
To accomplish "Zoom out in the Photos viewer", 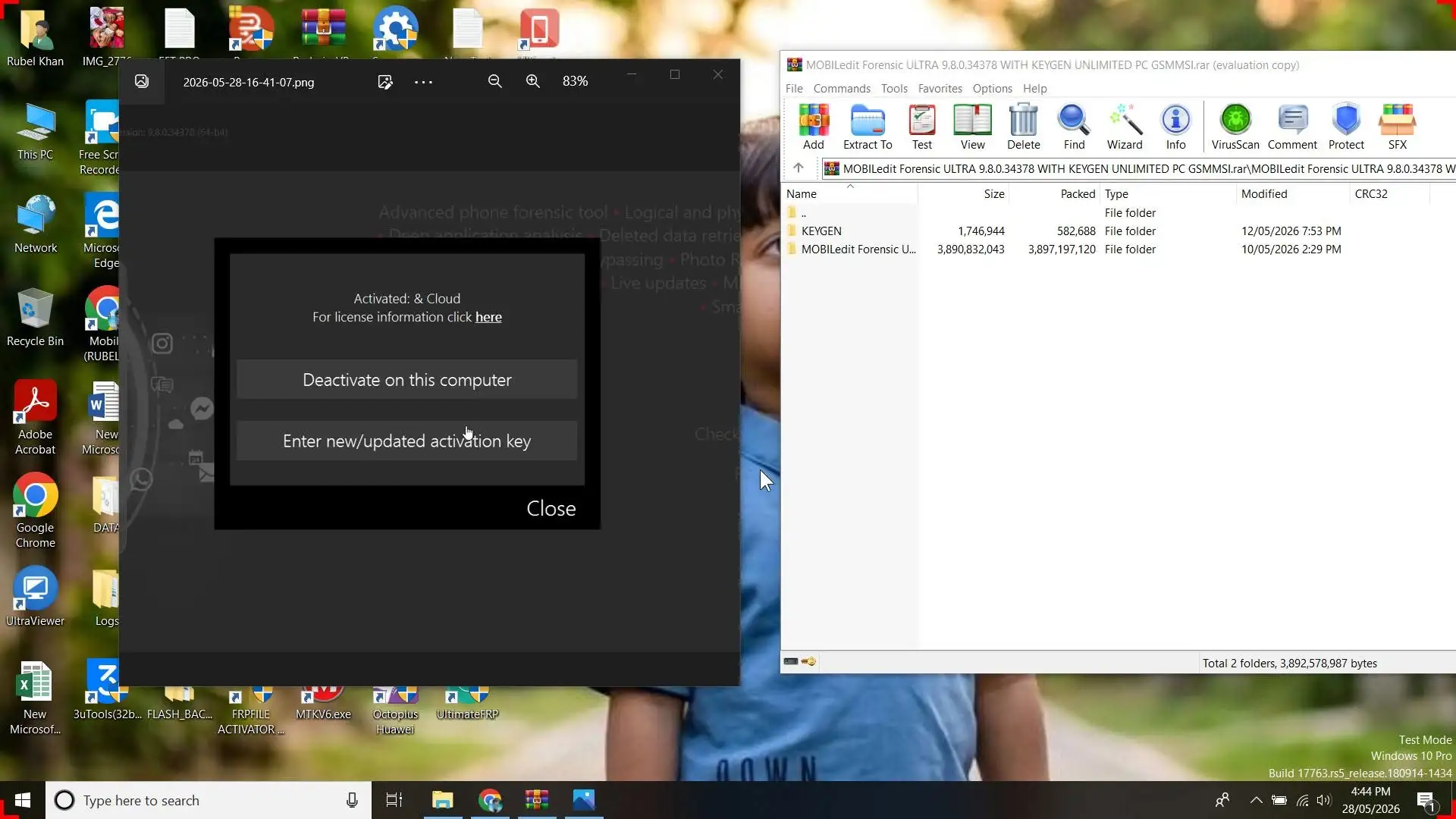I will (495, 81).
